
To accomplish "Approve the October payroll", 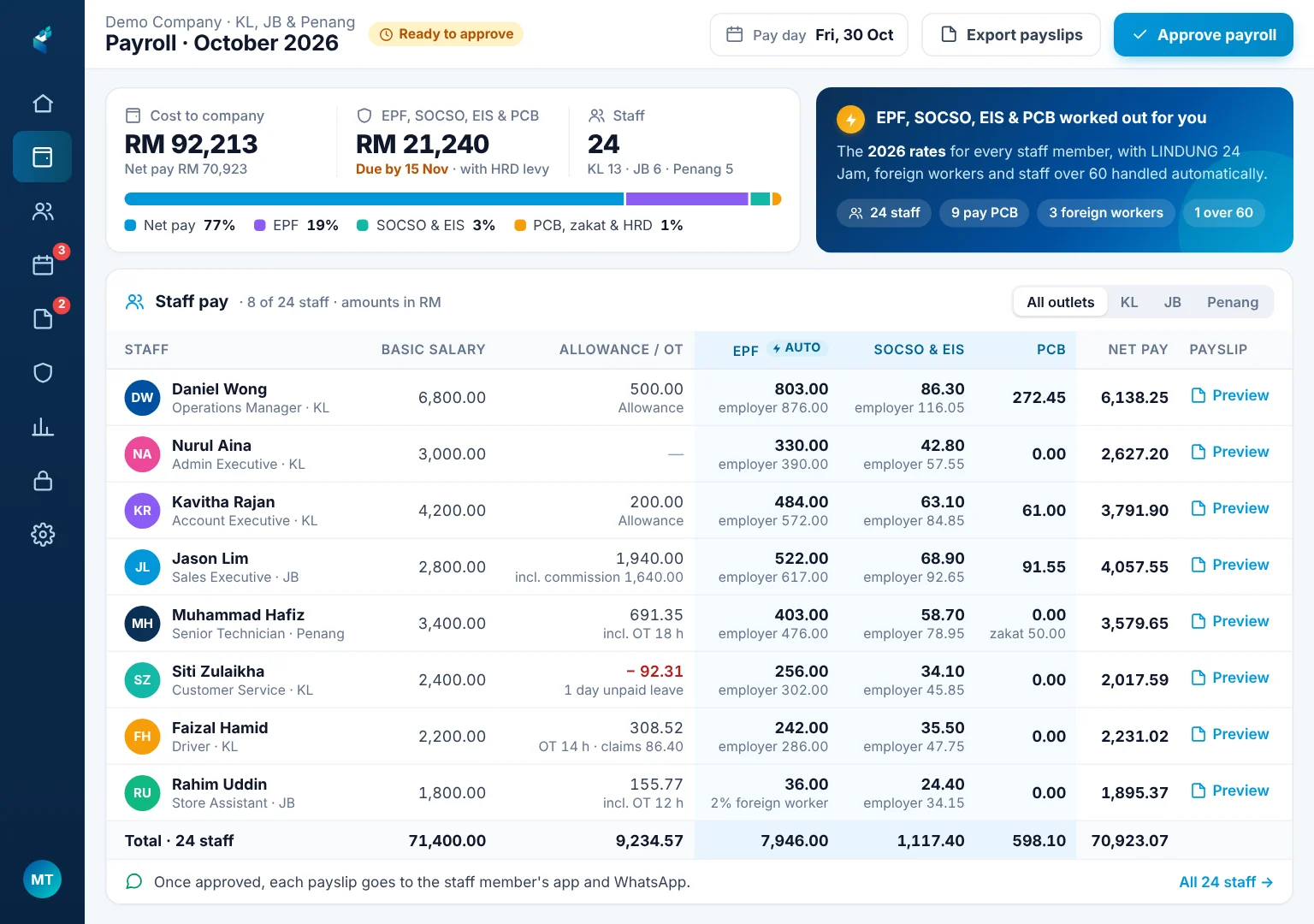I will tap(1203, 35).
